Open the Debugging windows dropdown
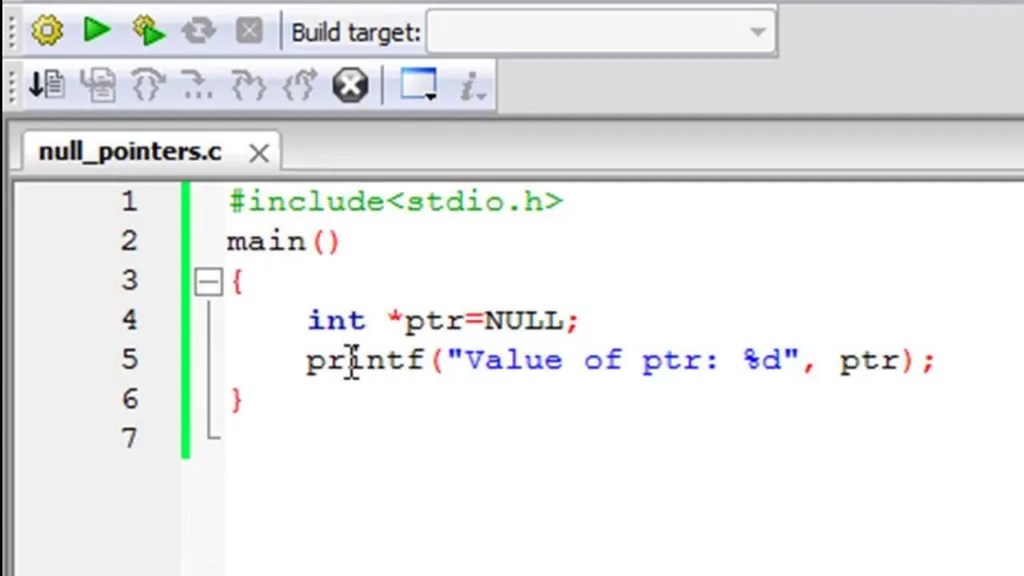The height and width of the screenshot is (576, 1024). click(x=417, y=85)
